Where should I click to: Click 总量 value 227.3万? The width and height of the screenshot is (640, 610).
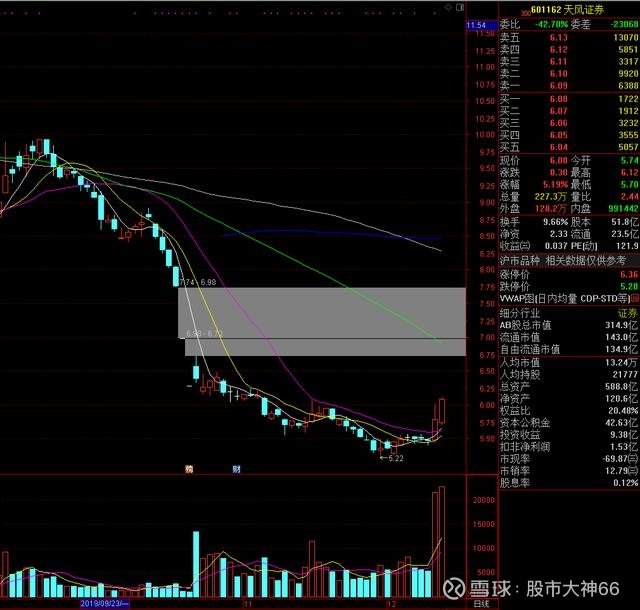(x=551, y=197)
